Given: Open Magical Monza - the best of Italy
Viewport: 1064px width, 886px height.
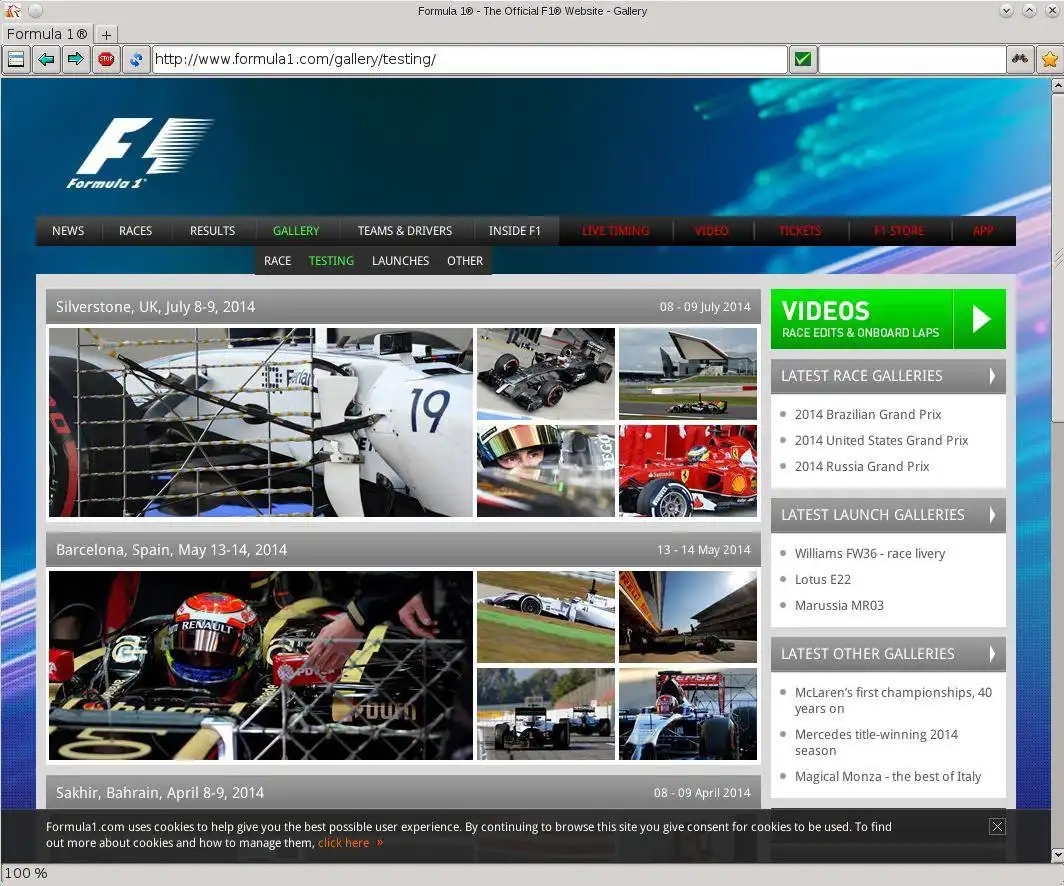Looking at the screenshot, I should point(888,776).
